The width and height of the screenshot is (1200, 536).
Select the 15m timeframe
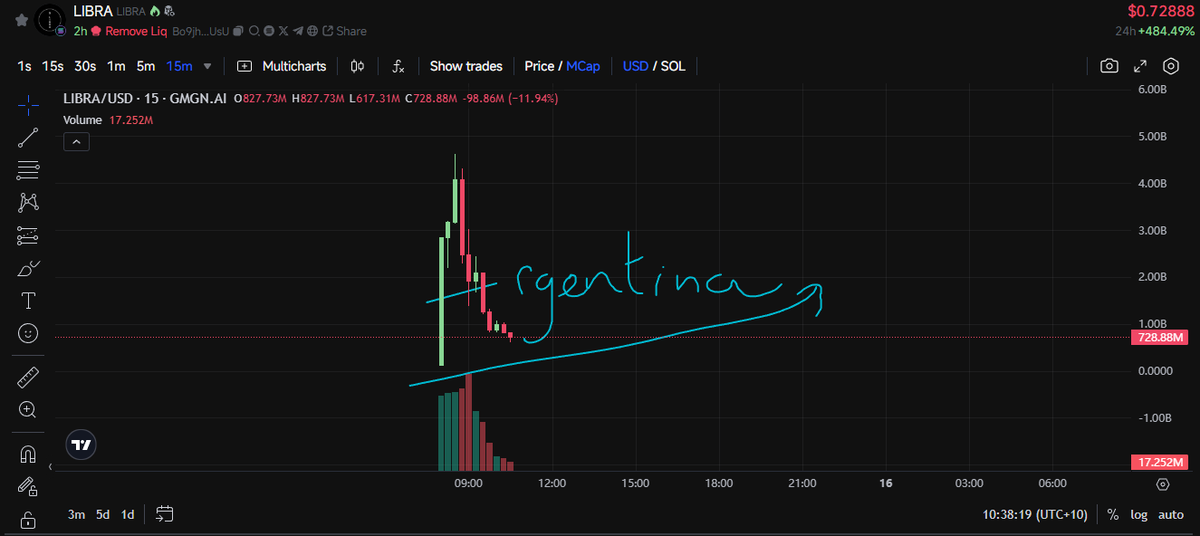tap(180, 66)
